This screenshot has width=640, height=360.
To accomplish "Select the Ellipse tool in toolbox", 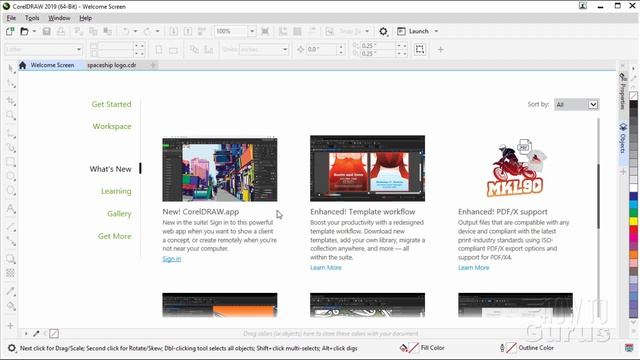I will 11,176.
